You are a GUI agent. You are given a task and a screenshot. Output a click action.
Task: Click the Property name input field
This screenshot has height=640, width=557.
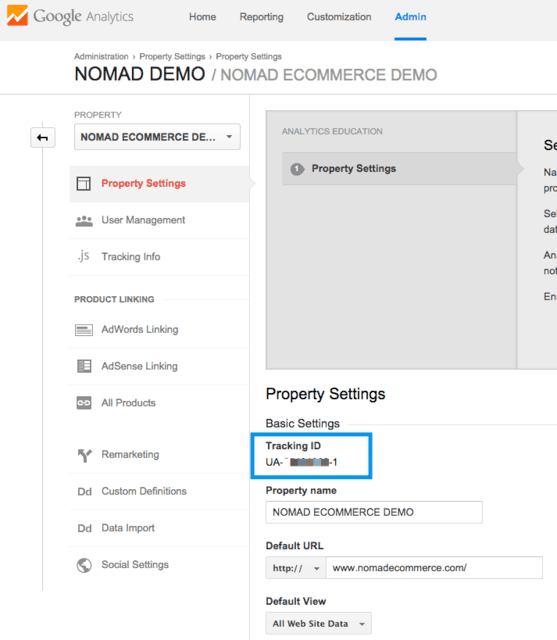click(374, 512)
